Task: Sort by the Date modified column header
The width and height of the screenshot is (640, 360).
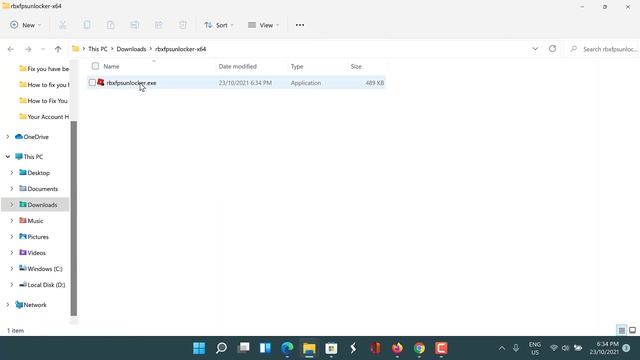Action: point(238,66)
